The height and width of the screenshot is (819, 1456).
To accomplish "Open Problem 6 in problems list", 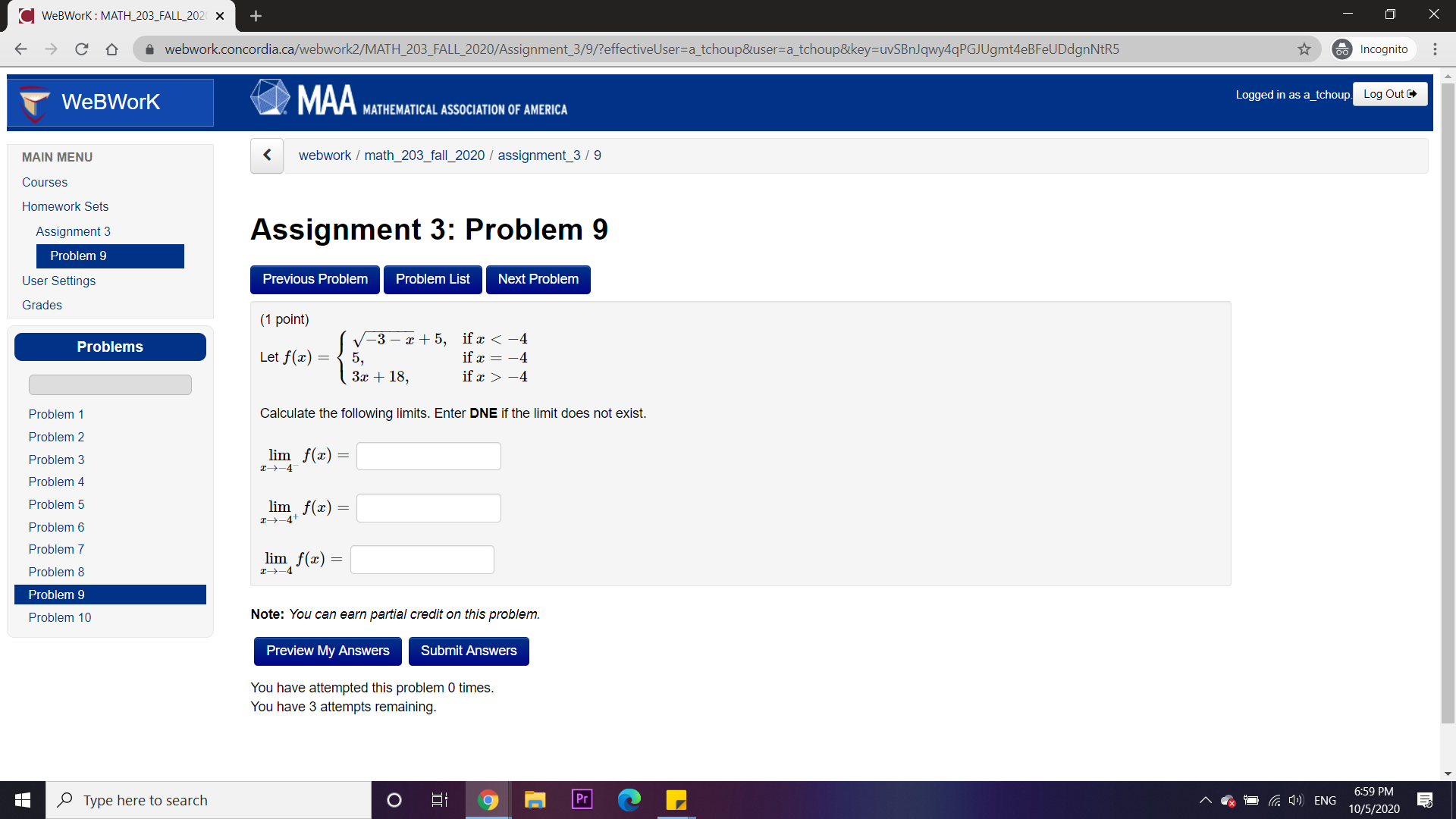I will point(57,527).
